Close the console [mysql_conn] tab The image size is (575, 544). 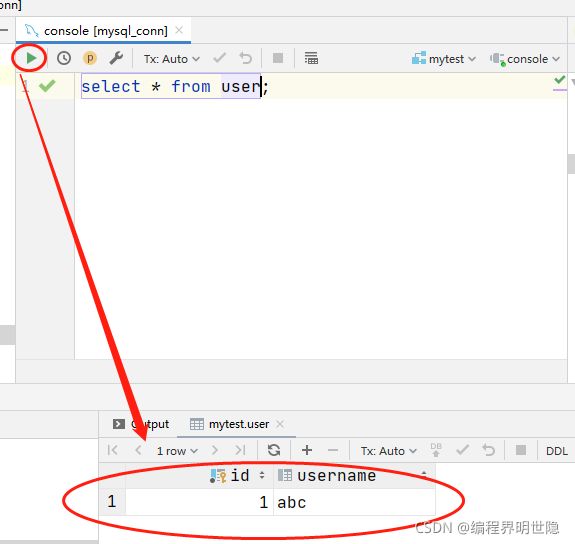point(179,30)
